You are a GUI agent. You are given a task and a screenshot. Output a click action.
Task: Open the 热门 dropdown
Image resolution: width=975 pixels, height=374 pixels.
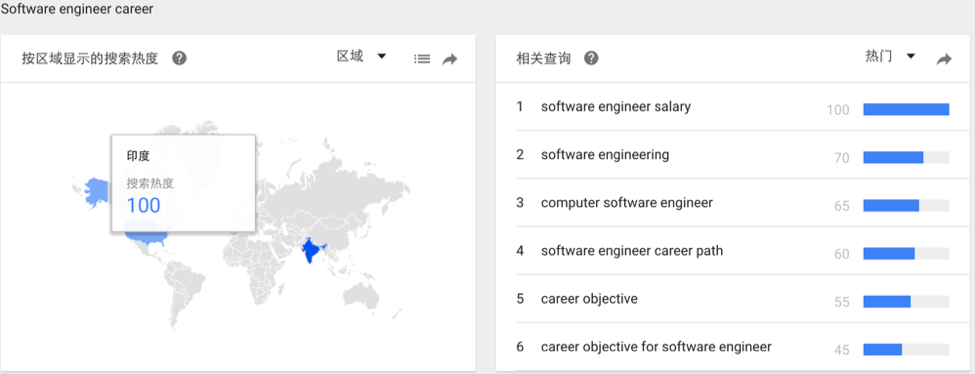(890, 57)
